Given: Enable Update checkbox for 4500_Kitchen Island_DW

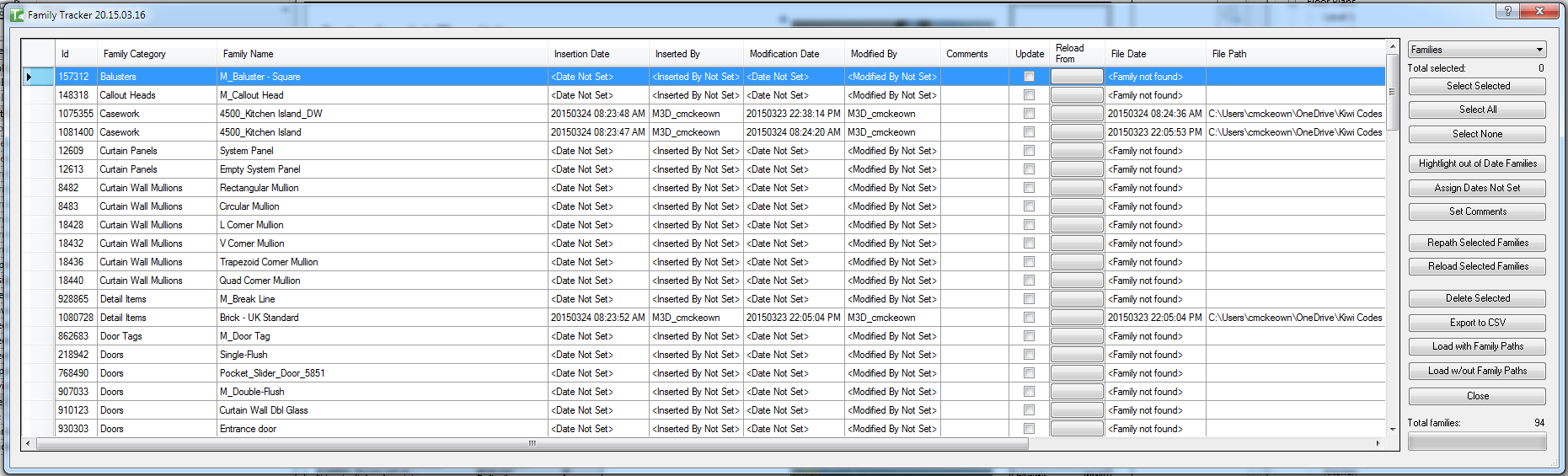Looking at the screenshot, I should [1029, 114].
